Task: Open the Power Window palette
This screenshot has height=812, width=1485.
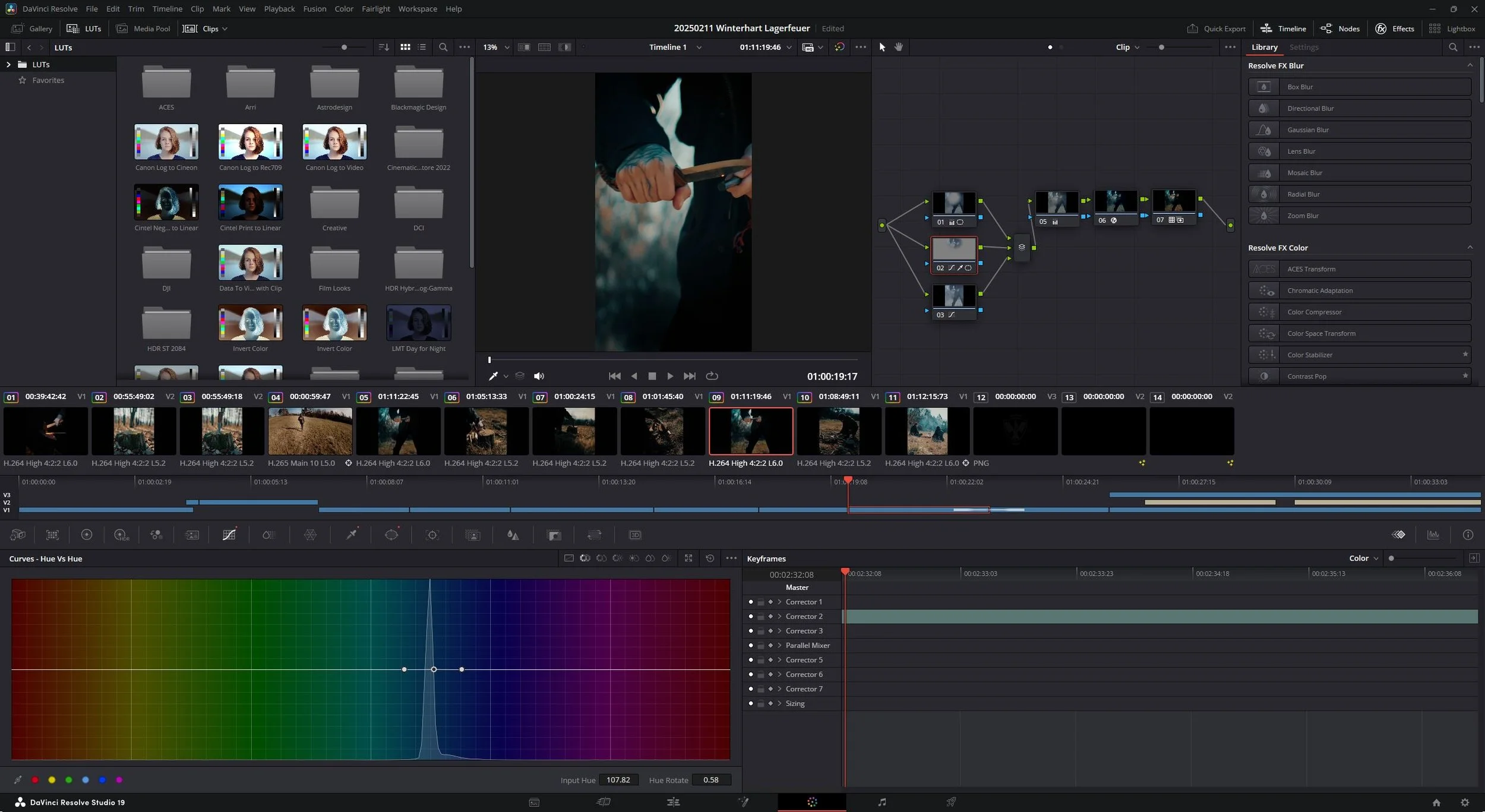Action: point(391,535)
